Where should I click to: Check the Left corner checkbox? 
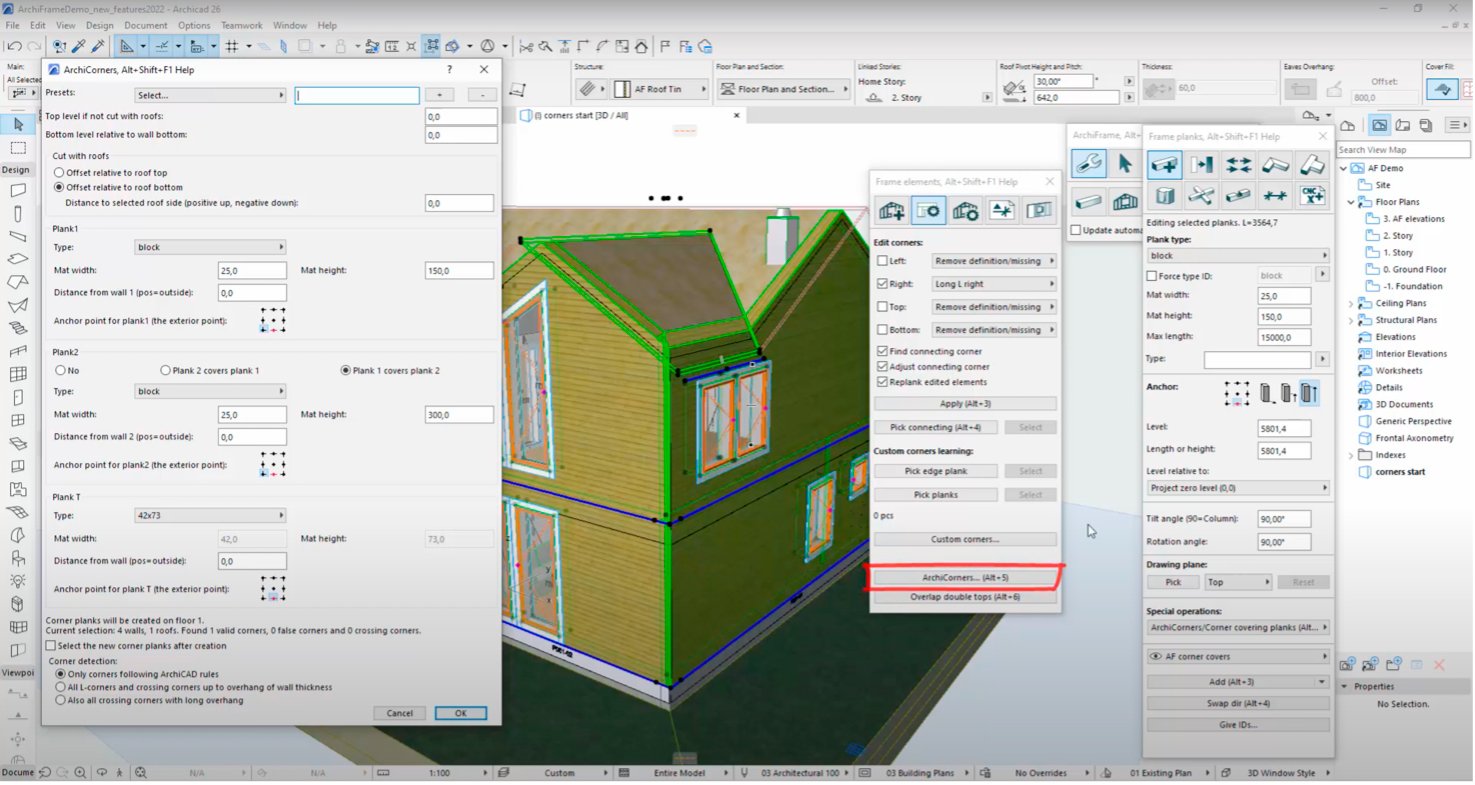(882, 261)
